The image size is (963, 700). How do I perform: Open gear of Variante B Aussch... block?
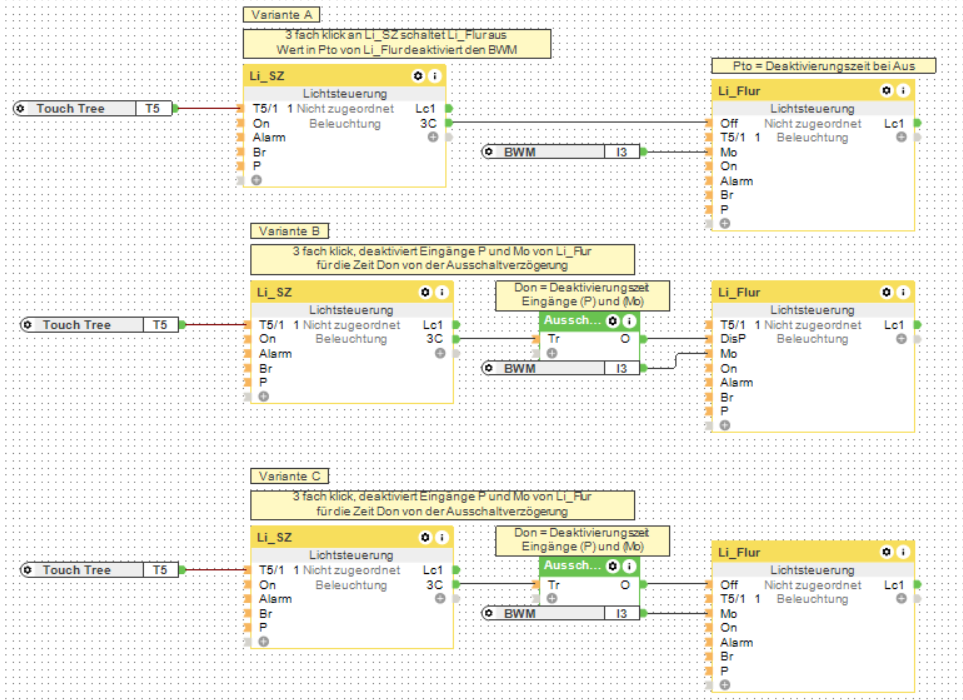click(x=613, y=321)
